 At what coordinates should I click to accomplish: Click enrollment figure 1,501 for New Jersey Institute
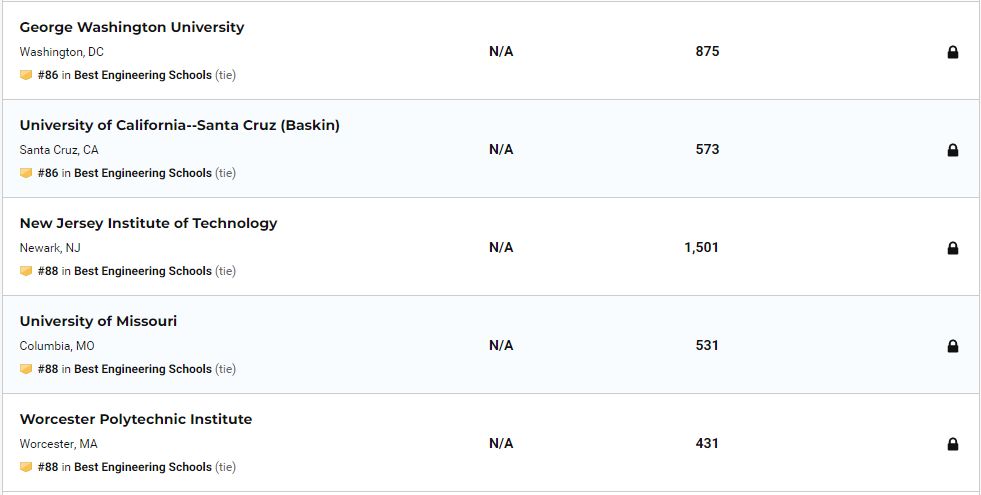(701, 247)
